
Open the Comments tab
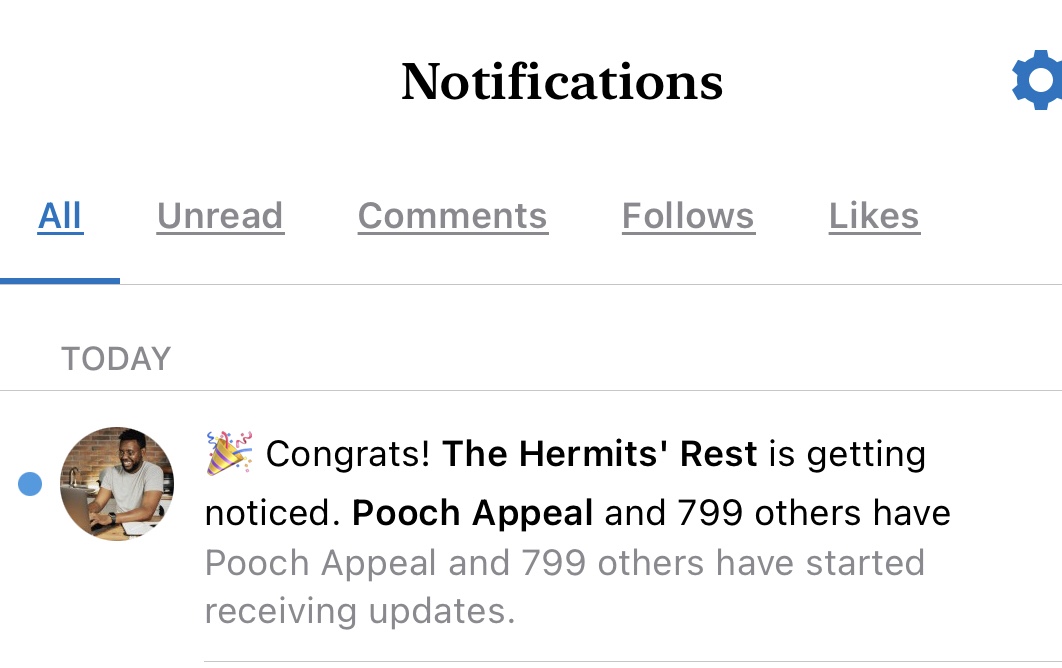click(452, 216)
